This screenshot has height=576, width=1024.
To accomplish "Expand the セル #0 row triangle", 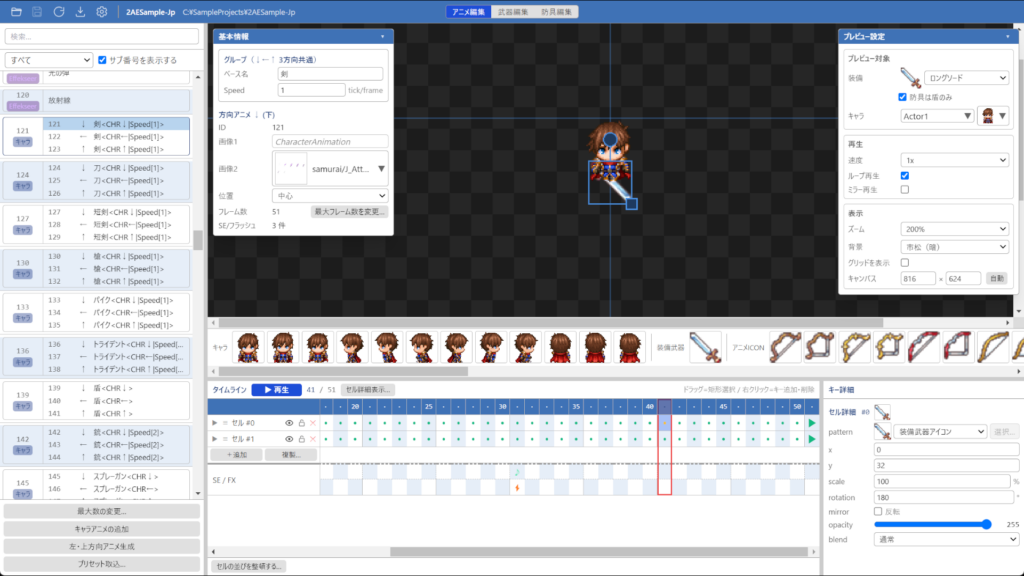I will pos(214,423).
